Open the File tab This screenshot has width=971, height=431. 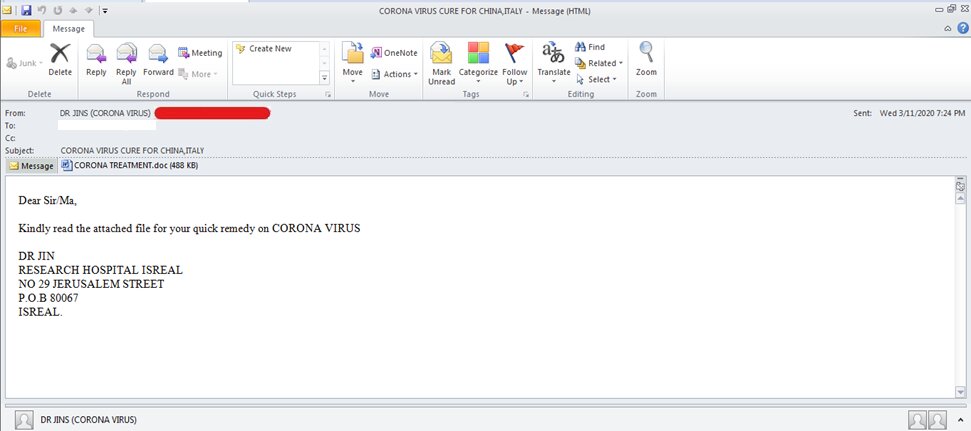pyautogui.click(x=20, y=29)
